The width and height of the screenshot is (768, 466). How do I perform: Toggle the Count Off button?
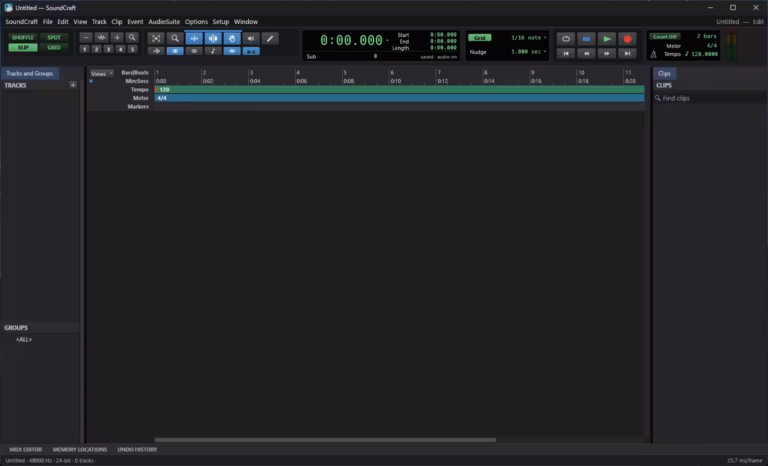pyautogui.click(x=665, y=37)
